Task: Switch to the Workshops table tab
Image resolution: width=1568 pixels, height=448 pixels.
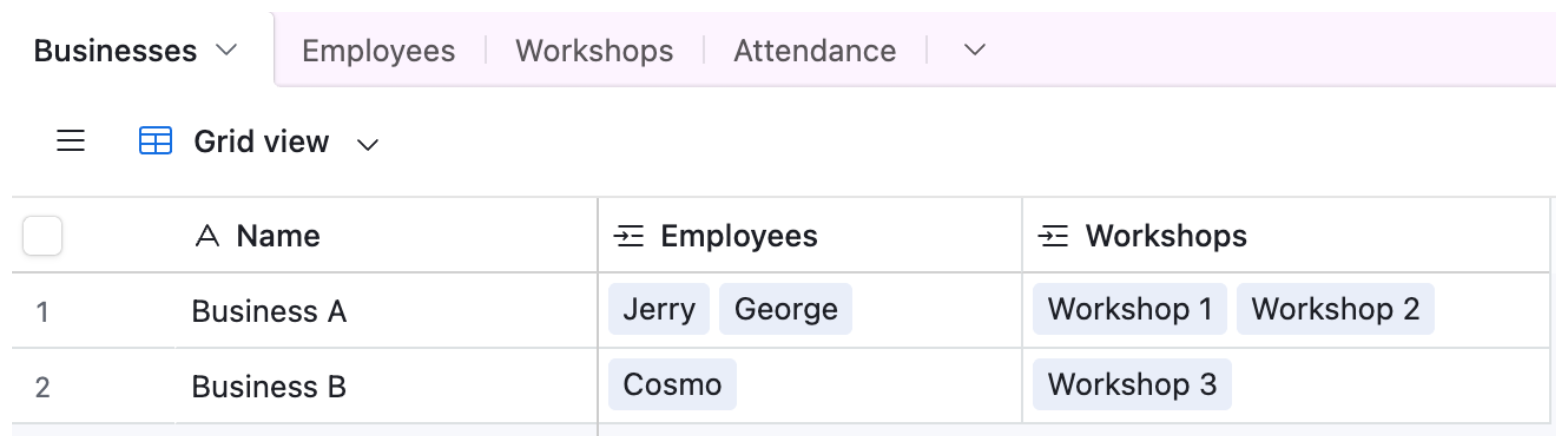Action: 594,51
